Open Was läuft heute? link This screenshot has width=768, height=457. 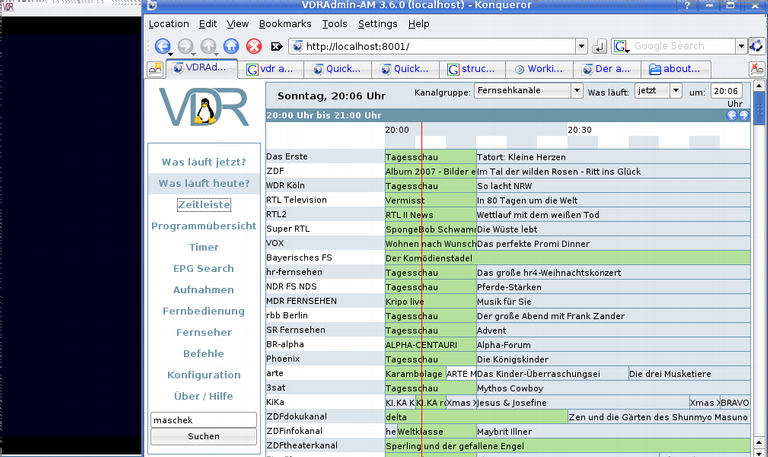click(204, 183)
